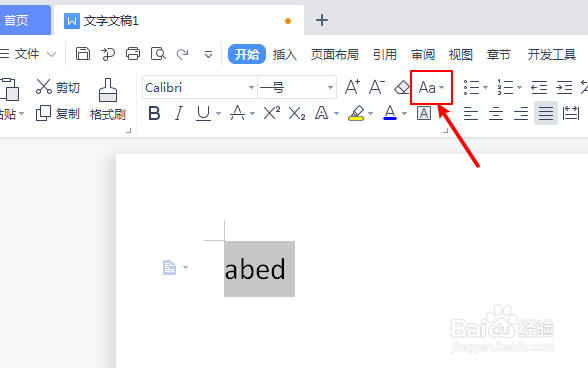The width and height of the screenshot is (588, 368).
Task: Toggle Bold formatting
Action: click(154, 113)
